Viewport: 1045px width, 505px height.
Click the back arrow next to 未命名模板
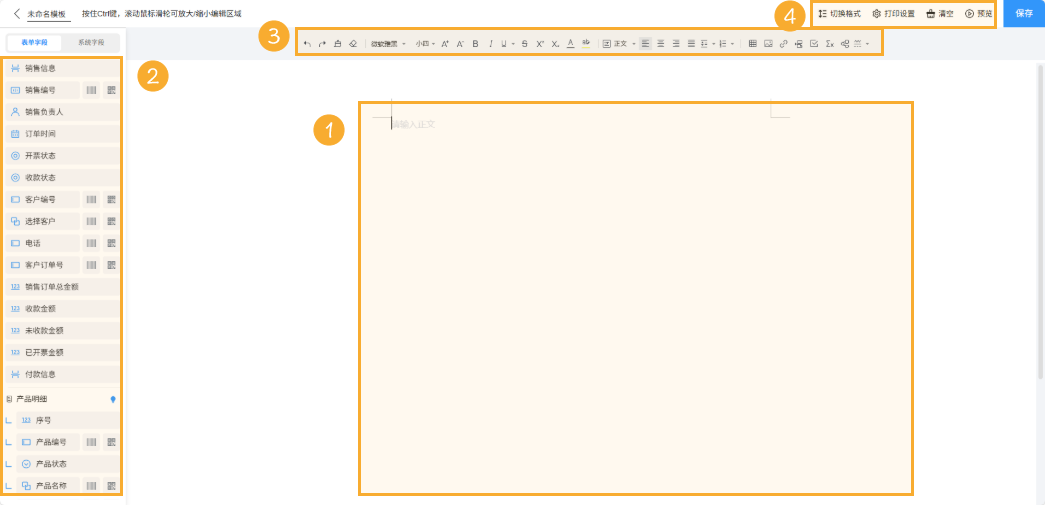tap(17, 14)
